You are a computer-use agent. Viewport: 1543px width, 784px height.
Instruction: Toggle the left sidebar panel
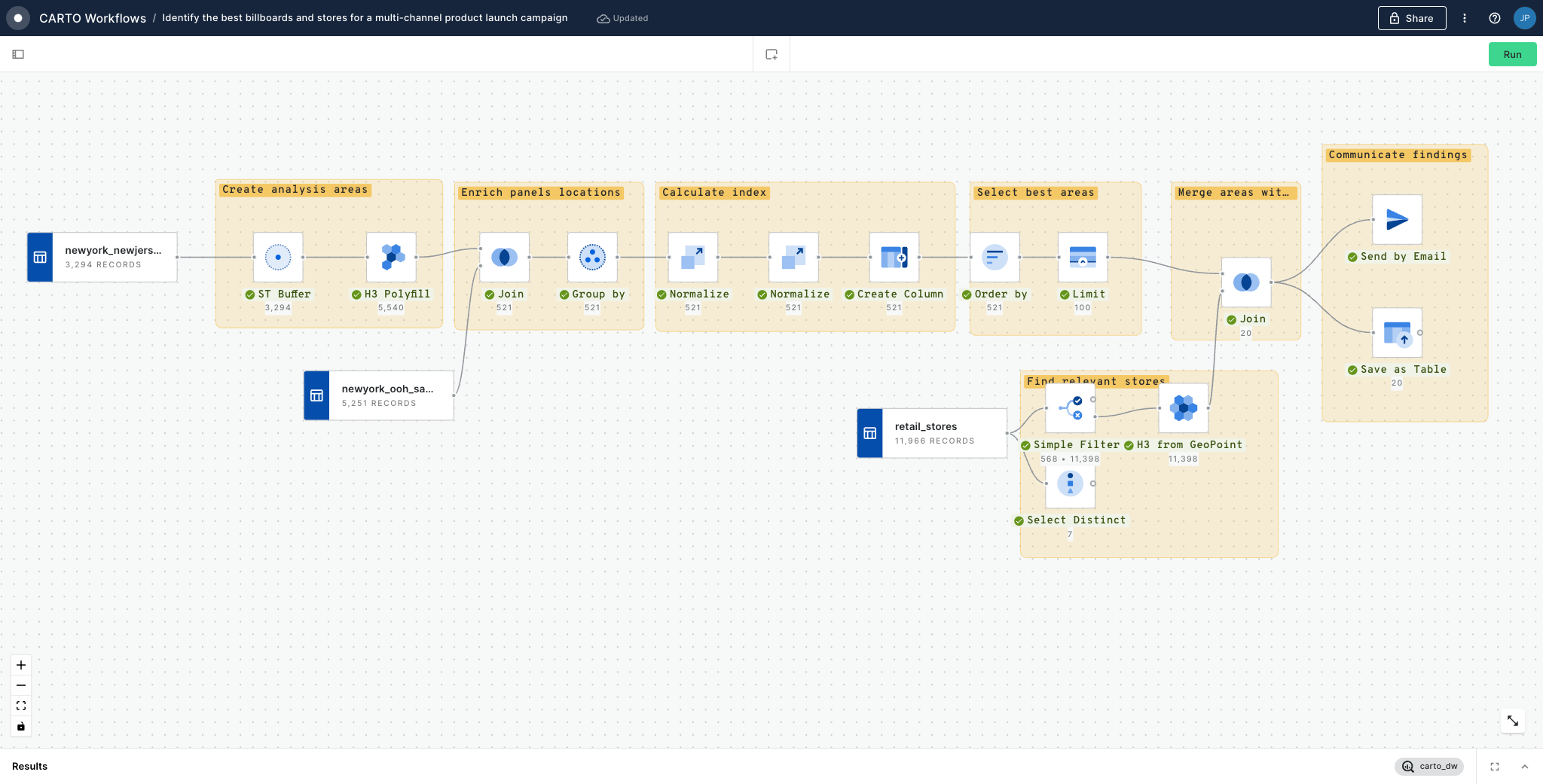[18, 54]
